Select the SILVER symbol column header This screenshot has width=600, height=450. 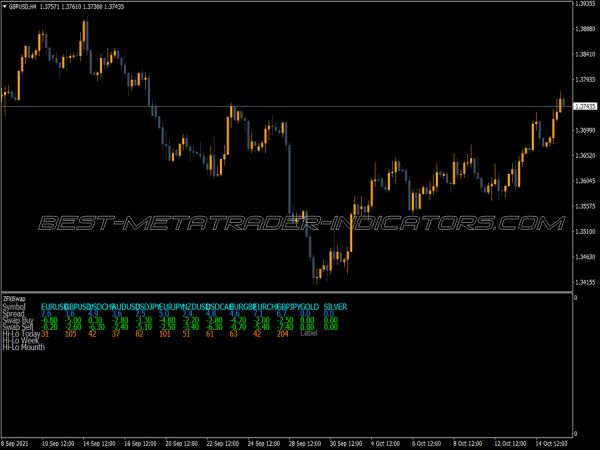click(x=335, y=306)
